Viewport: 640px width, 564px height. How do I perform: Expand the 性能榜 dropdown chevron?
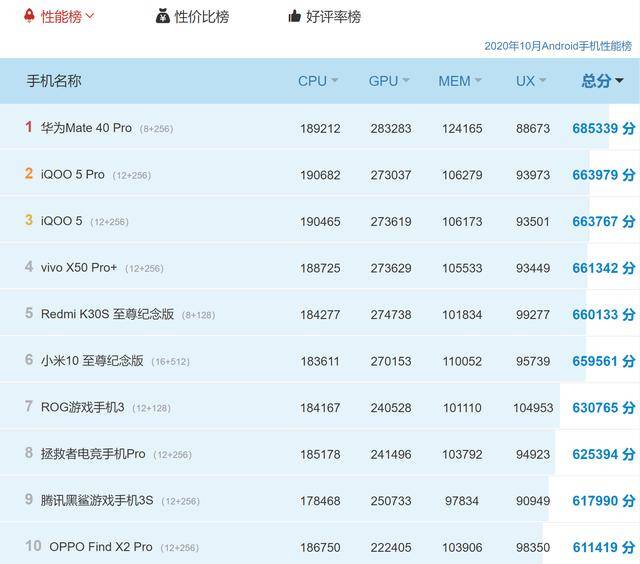pyautogui.click(x=90, y=16)
